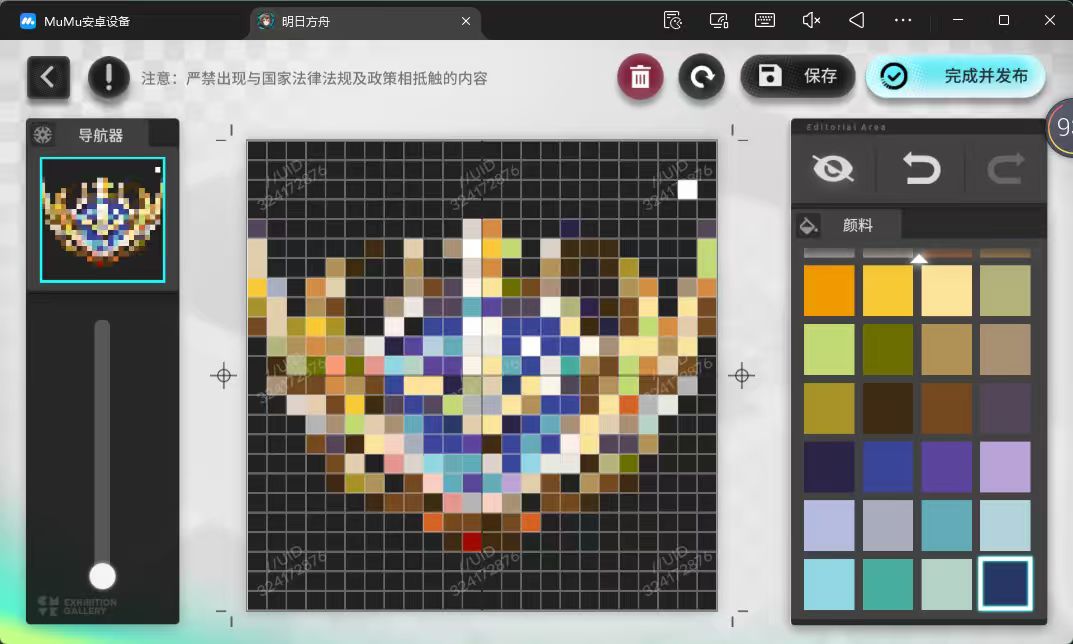
Task: Click the snowflake icon by 导航器
Action: 42,134
